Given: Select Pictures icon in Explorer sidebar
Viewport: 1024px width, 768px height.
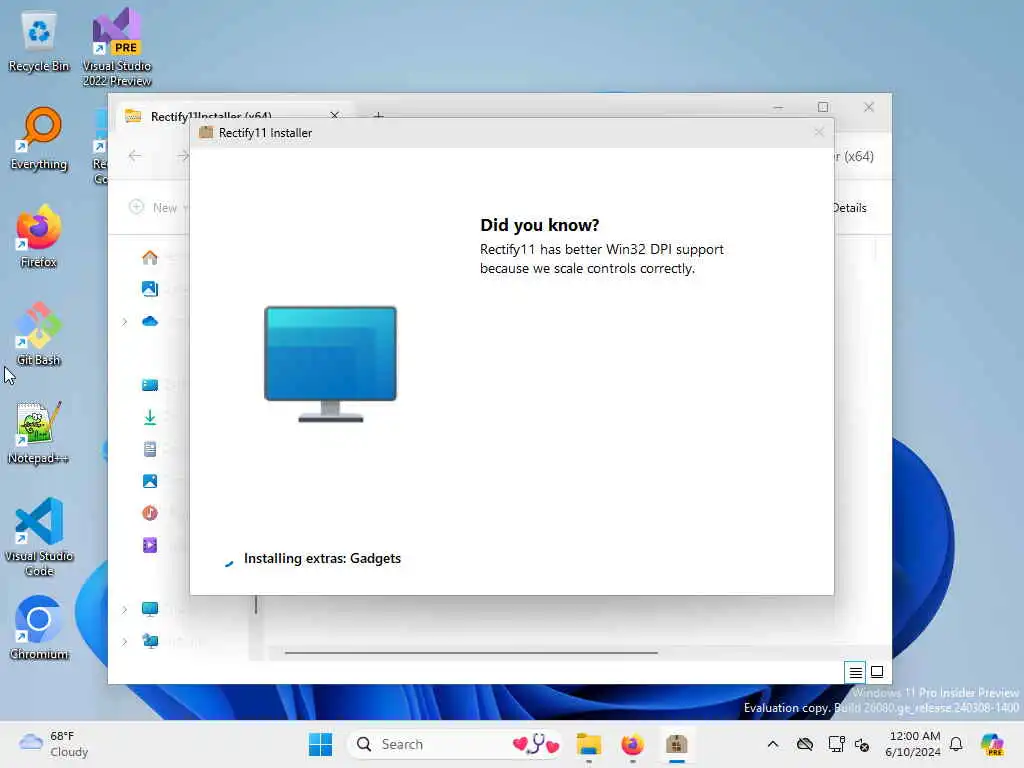Looking at the screenshot, I should pyautogui.click(x=150, y=481).
